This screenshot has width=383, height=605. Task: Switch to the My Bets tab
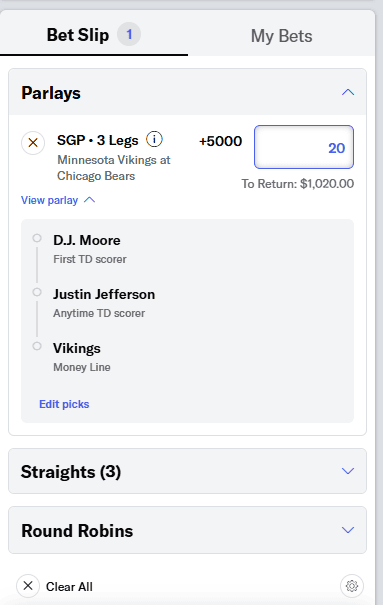click(x=282, y=36)
